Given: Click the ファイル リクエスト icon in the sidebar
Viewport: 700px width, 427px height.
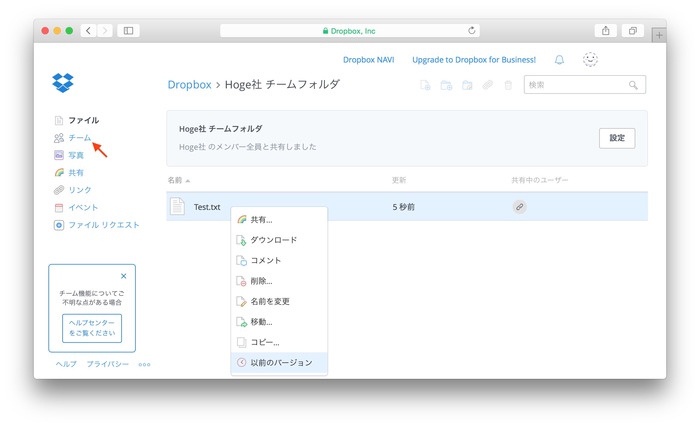Looking at the screenshot, I should point(59,225).
